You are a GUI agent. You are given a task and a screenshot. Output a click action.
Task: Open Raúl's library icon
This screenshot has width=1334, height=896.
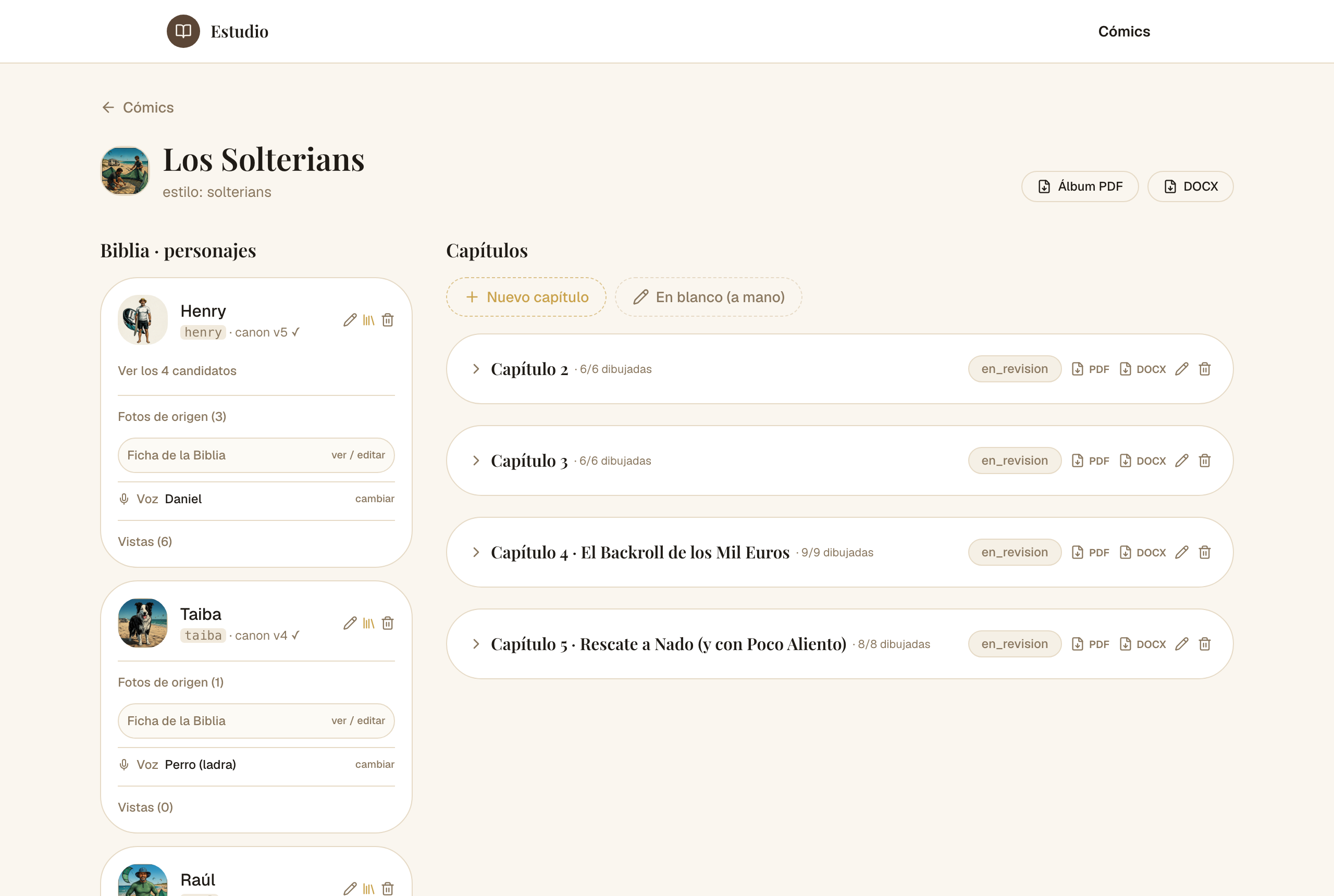(368, 889)
